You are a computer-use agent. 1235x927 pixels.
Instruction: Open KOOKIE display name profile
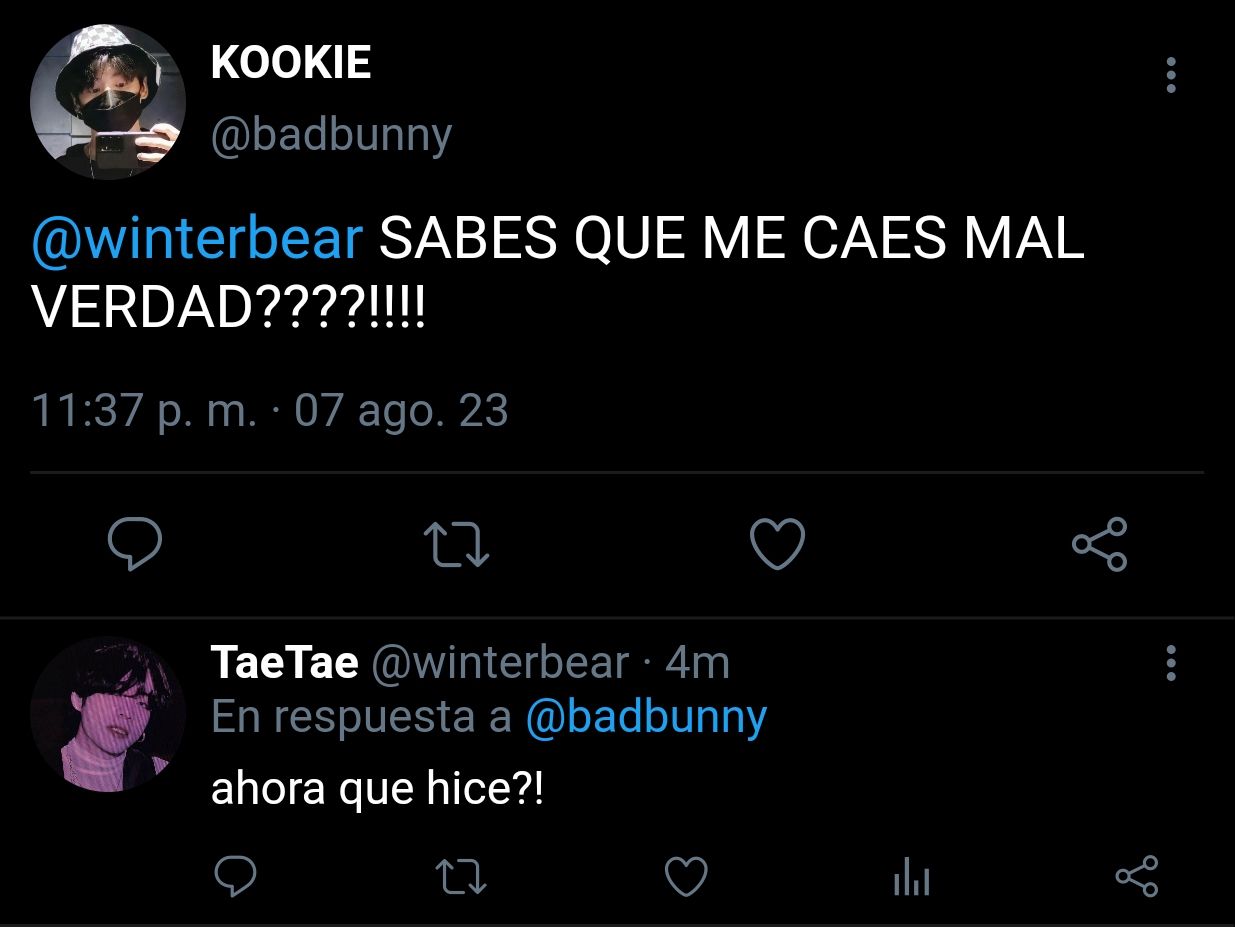tap(291, 64)
